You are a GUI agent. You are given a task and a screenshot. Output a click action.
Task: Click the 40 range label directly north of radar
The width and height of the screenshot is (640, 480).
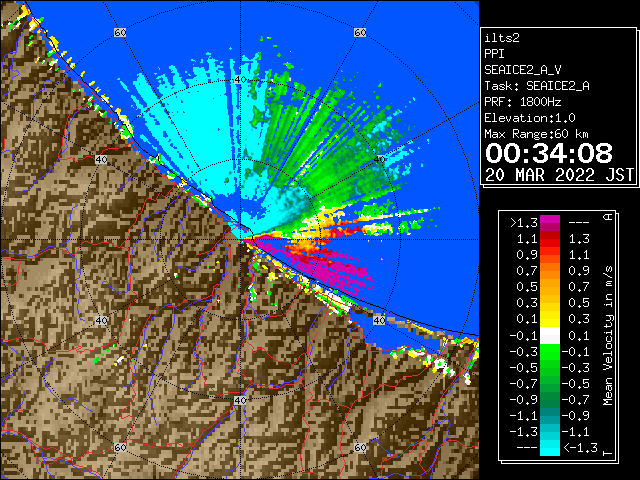(x=240, y=80)
